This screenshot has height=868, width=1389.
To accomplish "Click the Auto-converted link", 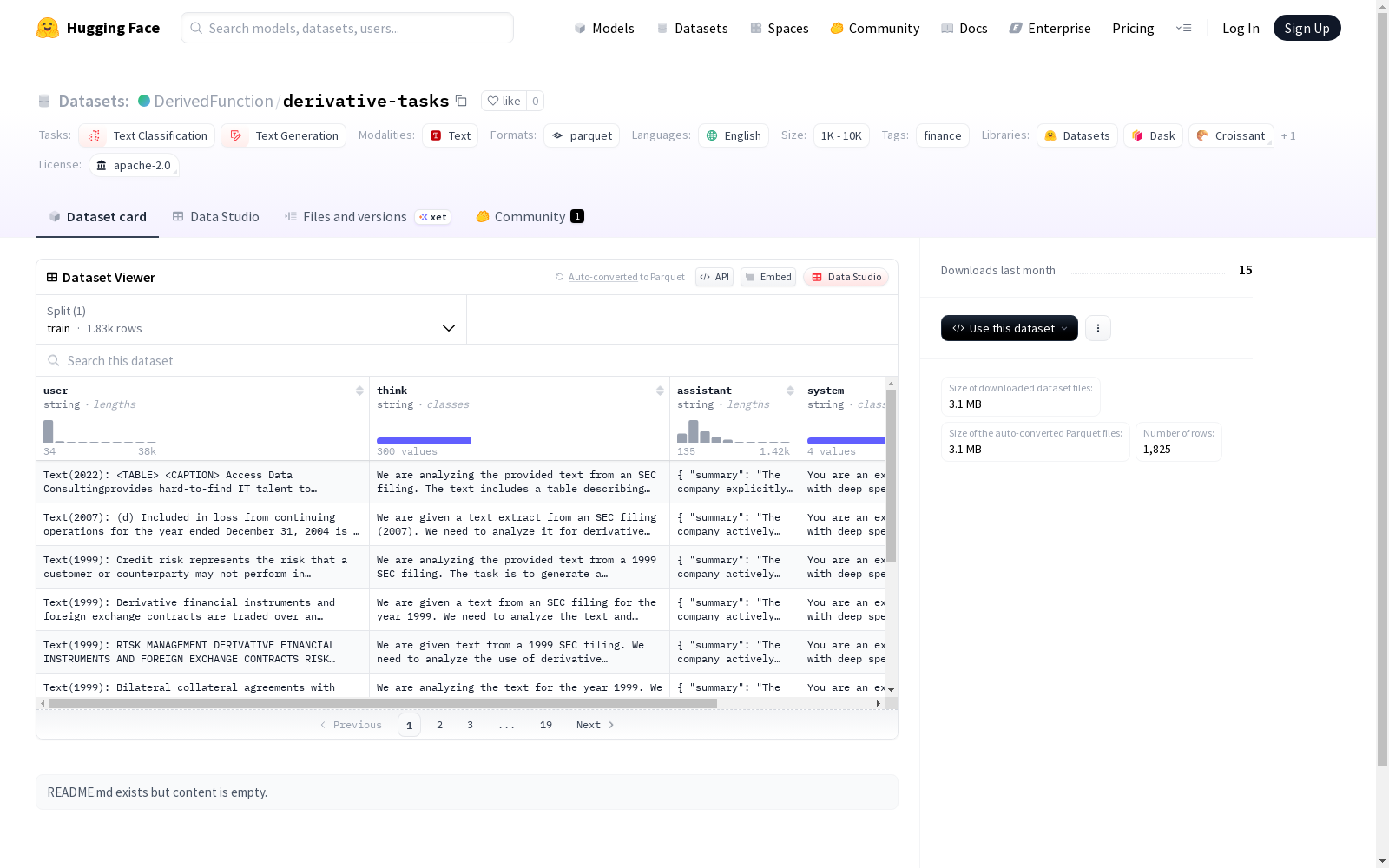I will [603, 277].
